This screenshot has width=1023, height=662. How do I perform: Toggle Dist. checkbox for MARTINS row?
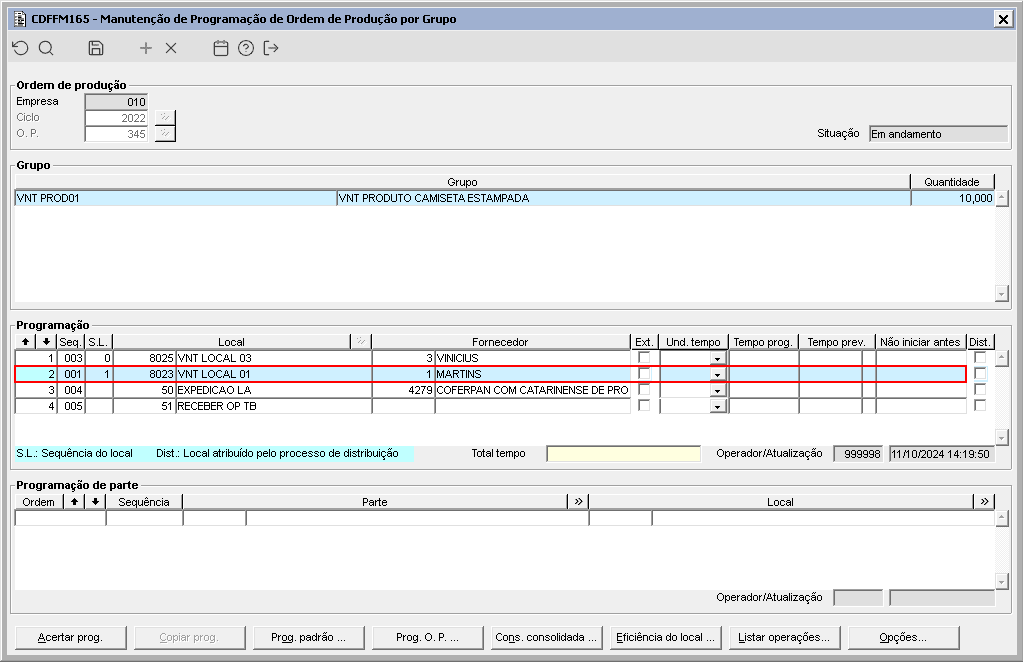click(980, 374)
